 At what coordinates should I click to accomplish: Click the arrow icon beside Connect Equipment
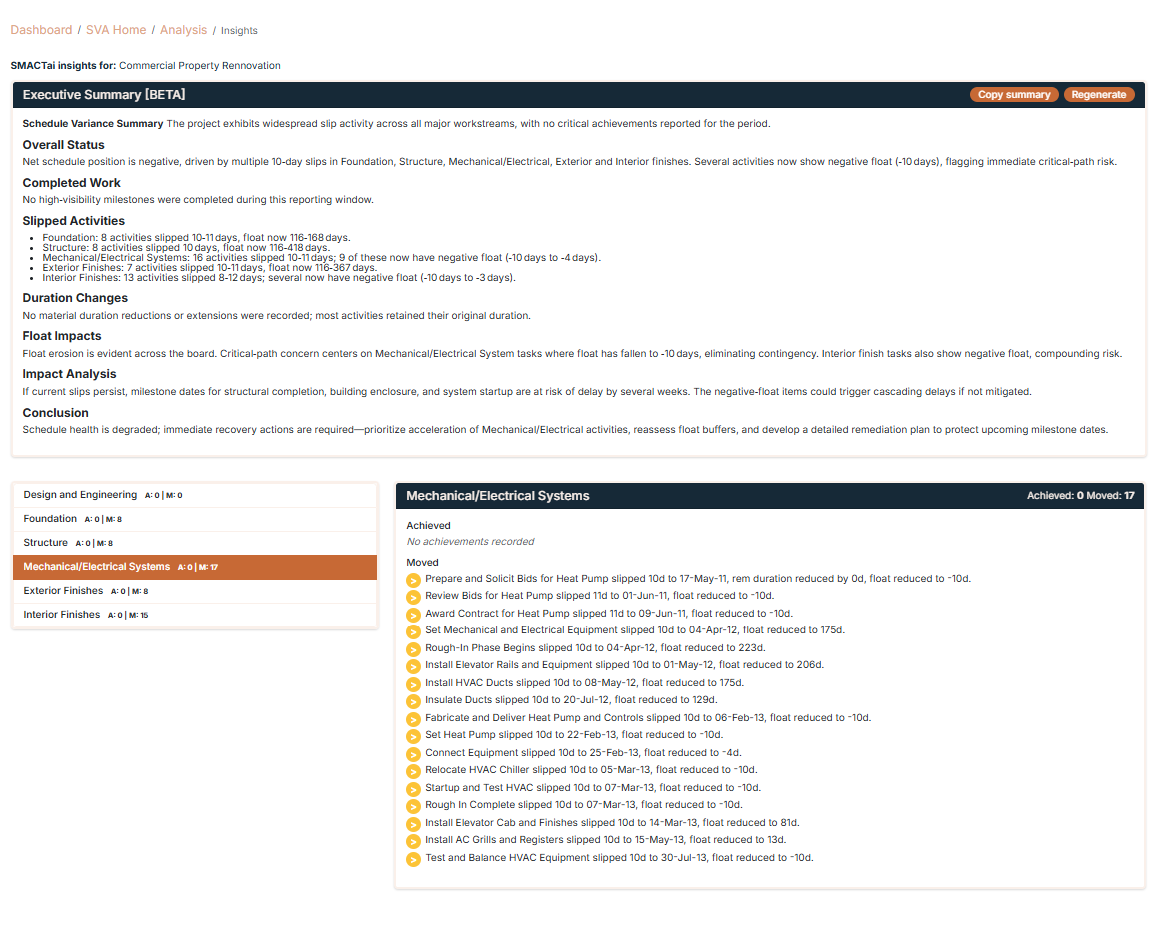coord(413,752)
